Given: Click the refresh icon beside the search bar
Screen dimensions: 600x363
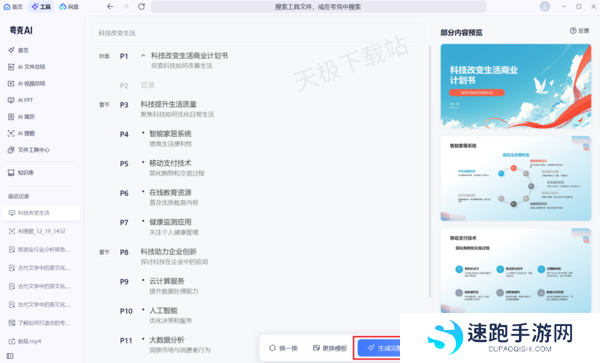Looking at the screenshot, I should click(x=142, y=7).
